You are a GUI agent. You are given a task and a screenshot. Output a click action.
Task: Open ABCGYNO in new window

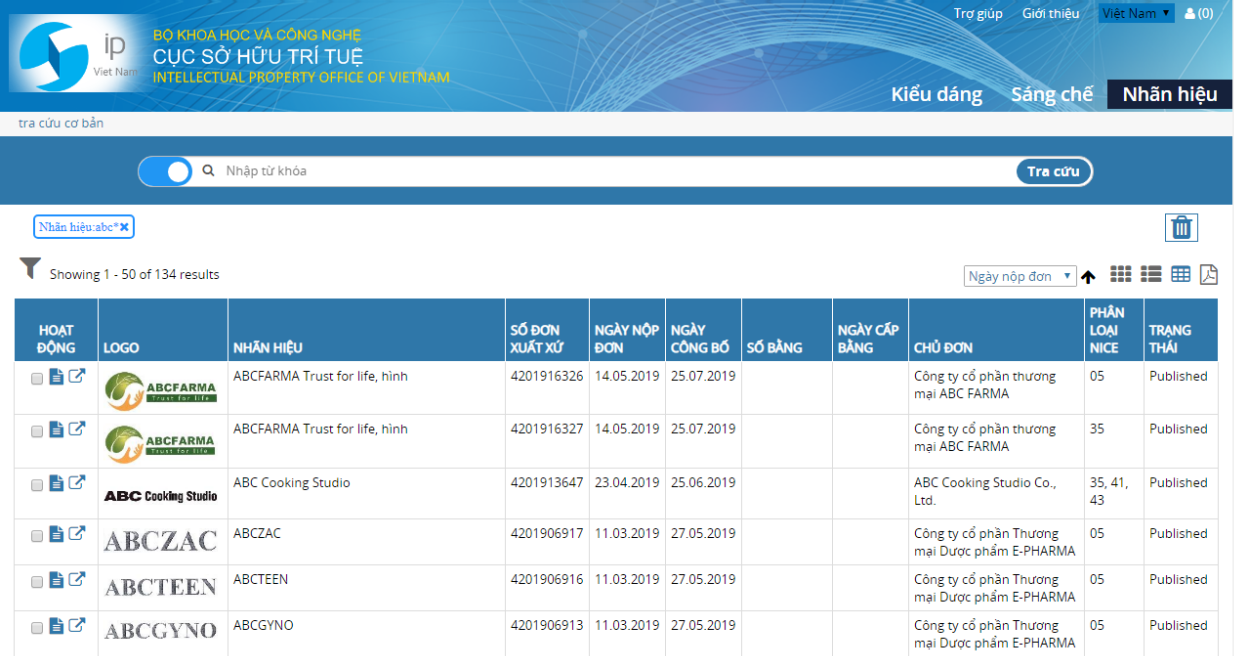[x=77, y=626]
